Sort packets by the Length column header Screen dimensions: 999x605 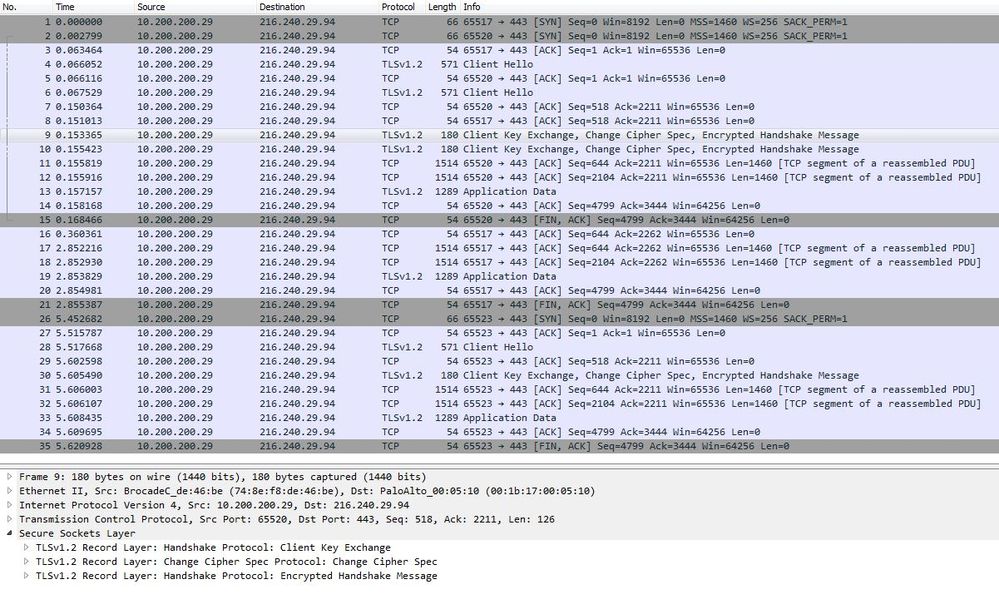pyautogui.click(x=442, y=7)
